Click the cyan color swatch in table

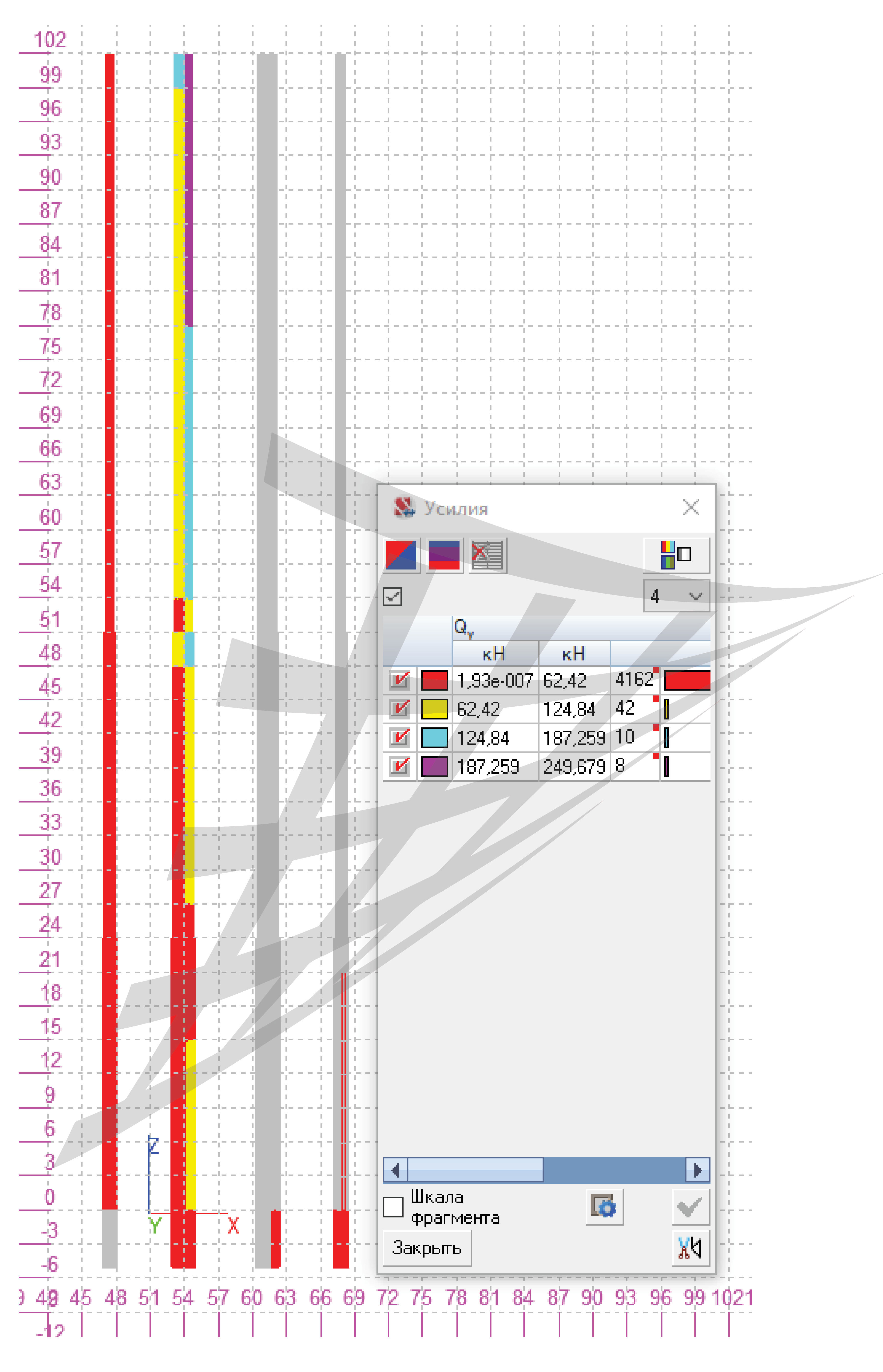[x=435, y=737]
